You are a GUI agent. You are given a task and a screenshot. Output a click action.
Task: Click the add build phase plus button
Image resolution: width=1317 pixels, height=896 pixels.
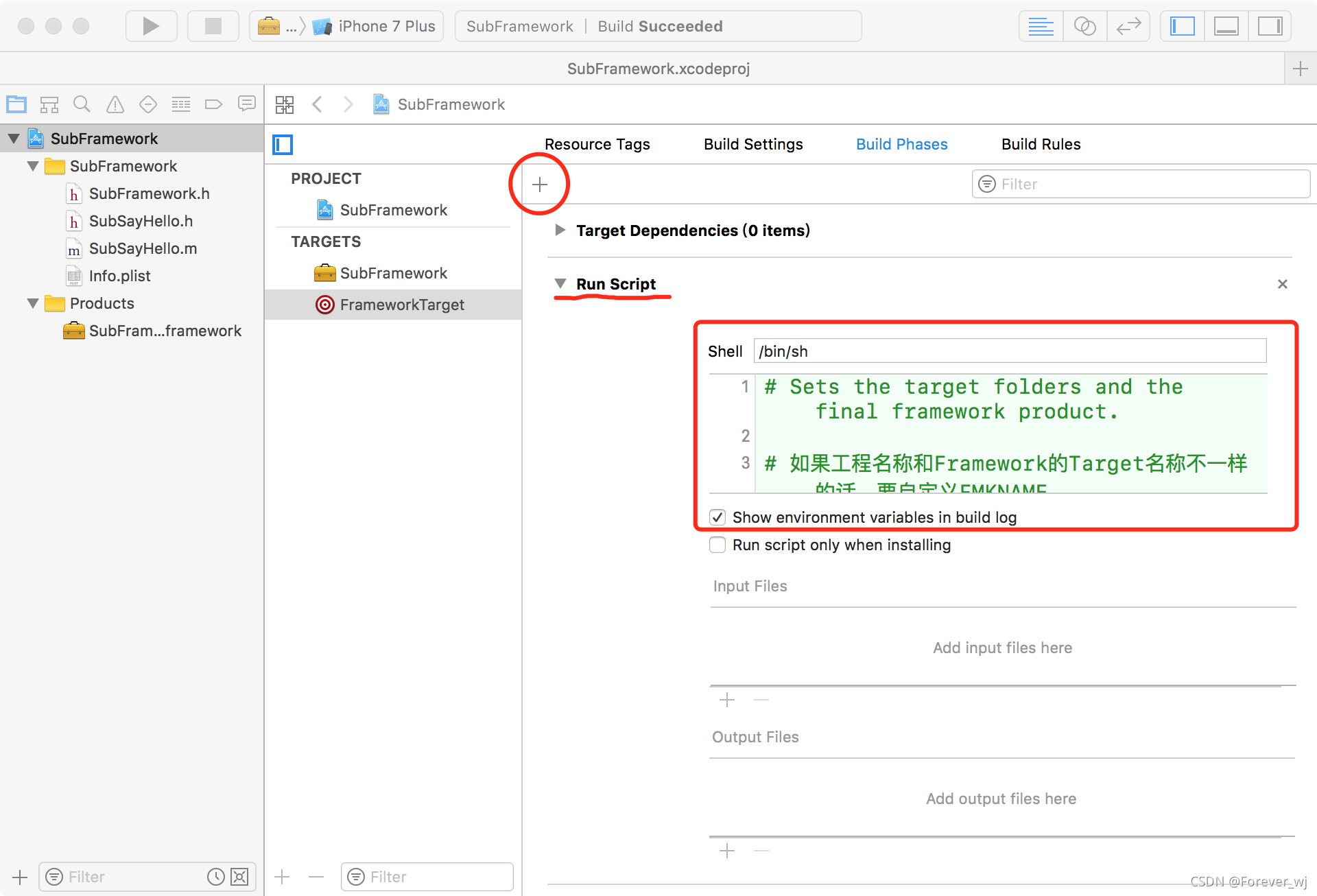click(540, 184)
